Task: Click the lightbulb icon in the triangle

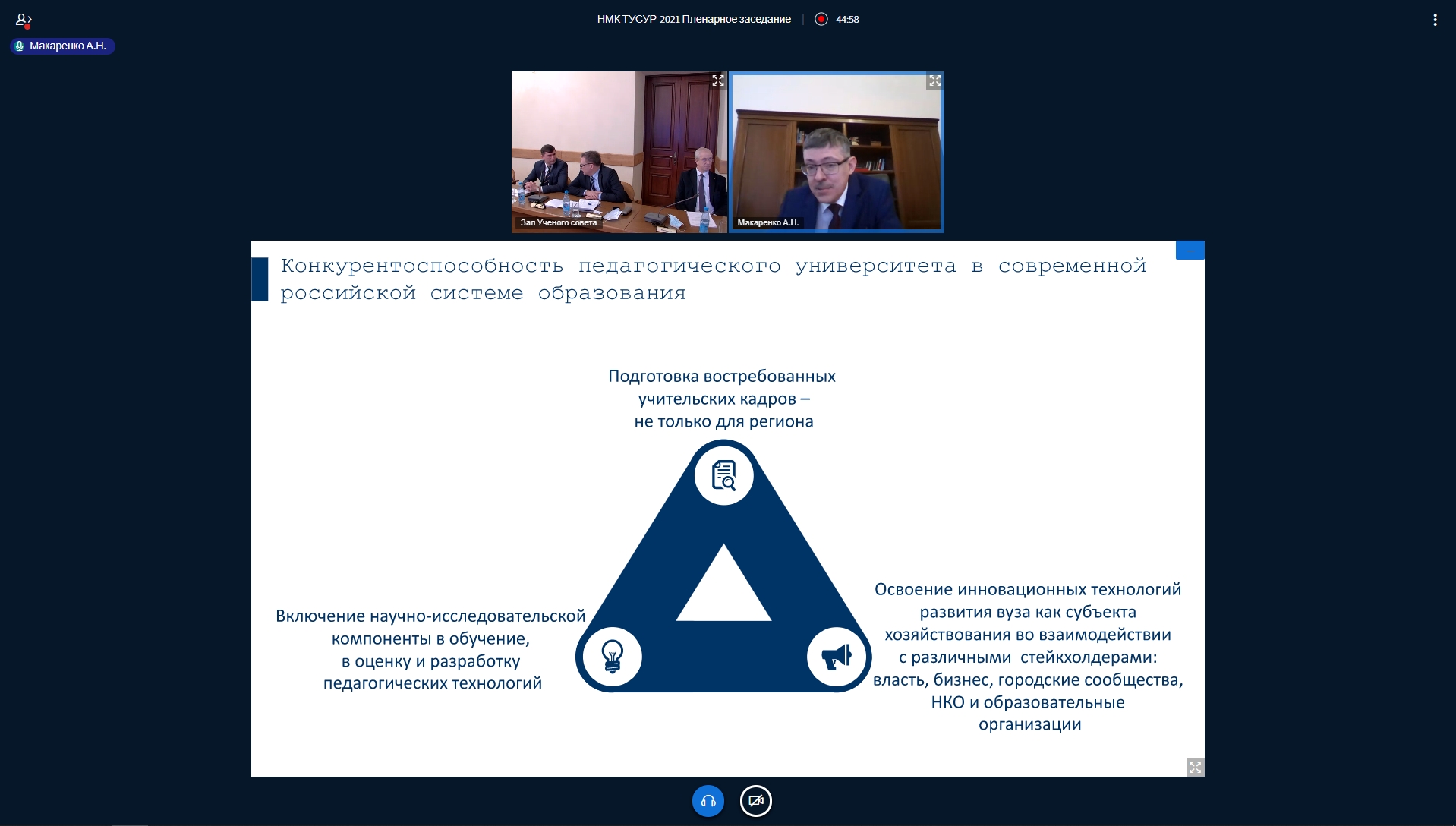Action: (612, 656)
